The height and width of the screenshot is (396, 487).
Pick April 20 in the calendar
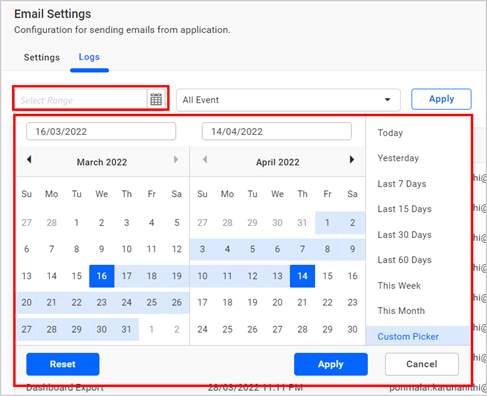(277, 302)
